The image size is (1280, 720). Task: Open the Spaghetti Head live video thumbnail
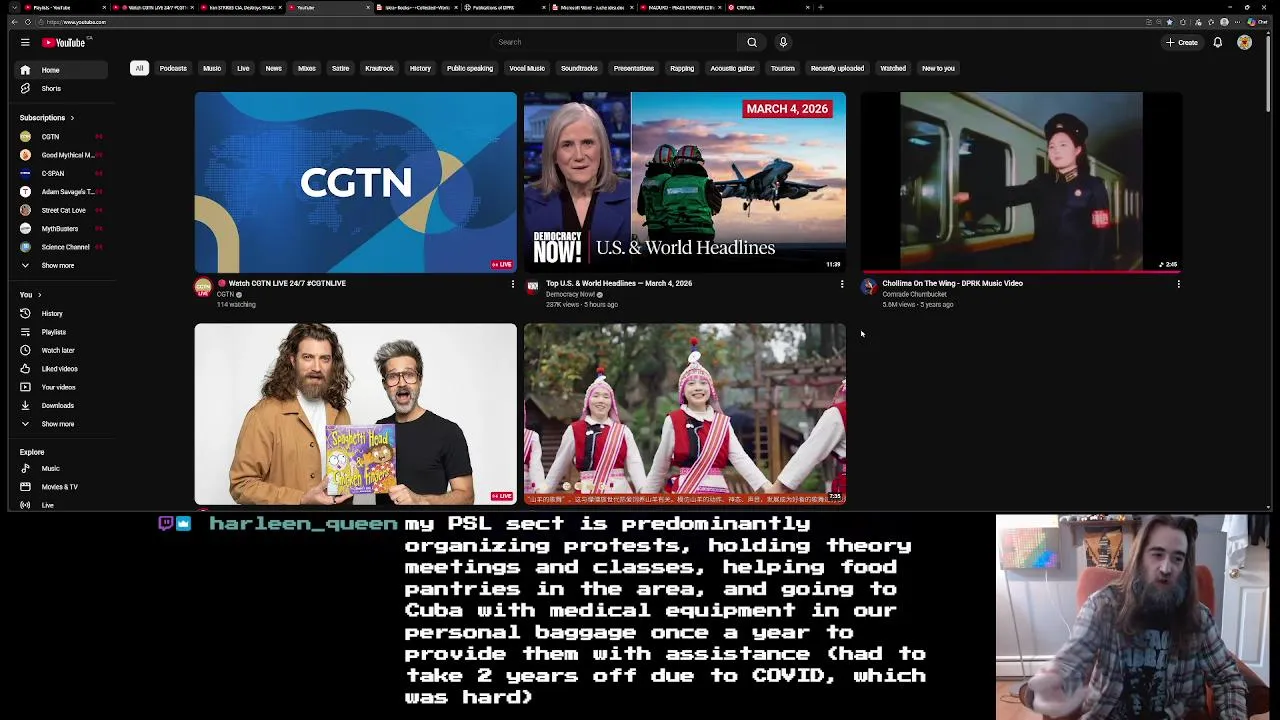(356, 414)
